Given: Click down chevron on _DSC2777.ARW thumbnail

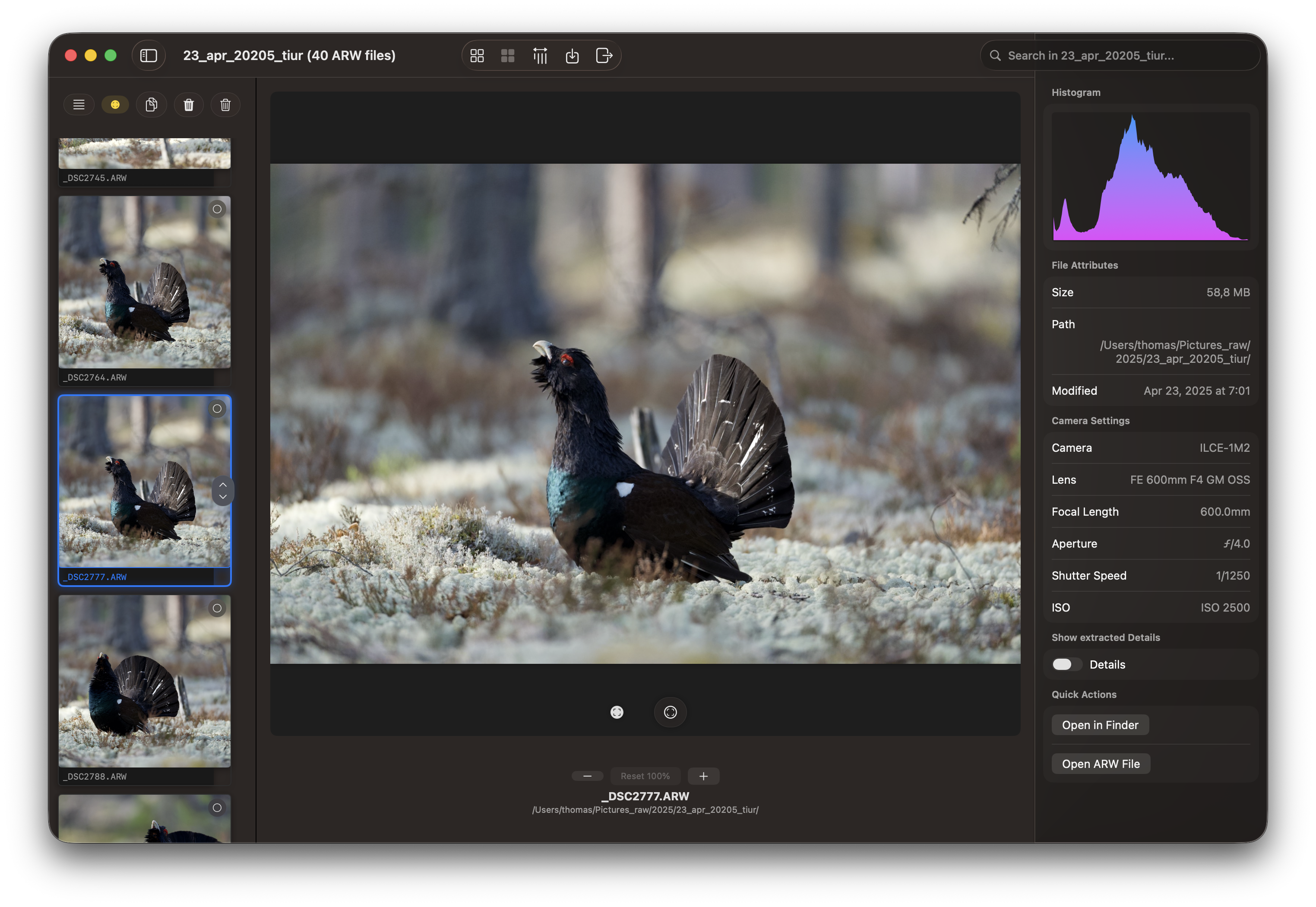Looking at the screenshot, I should 223,497.
